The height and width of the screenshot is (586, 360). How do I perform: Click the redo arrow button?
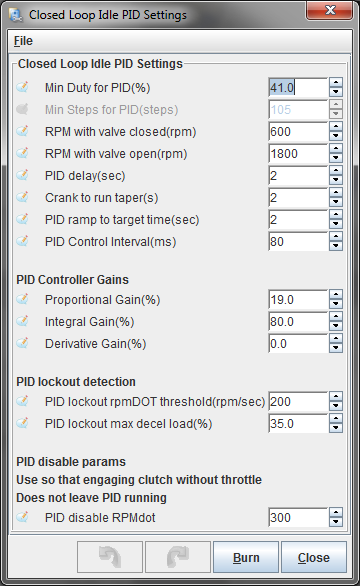(178, 557)
